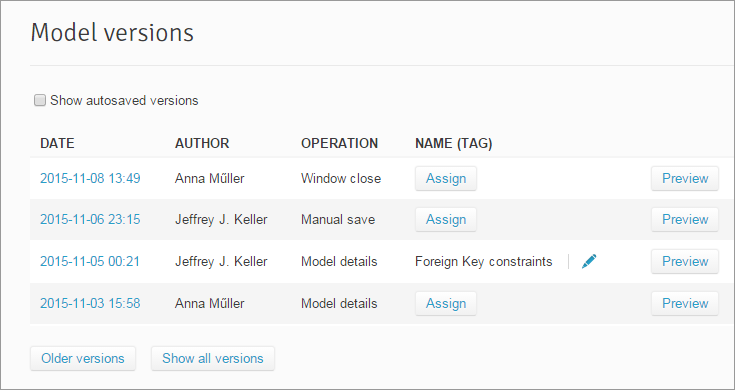Click the OPERATION column header
This screenshot has width=735, height=390.
pos(339,143)
